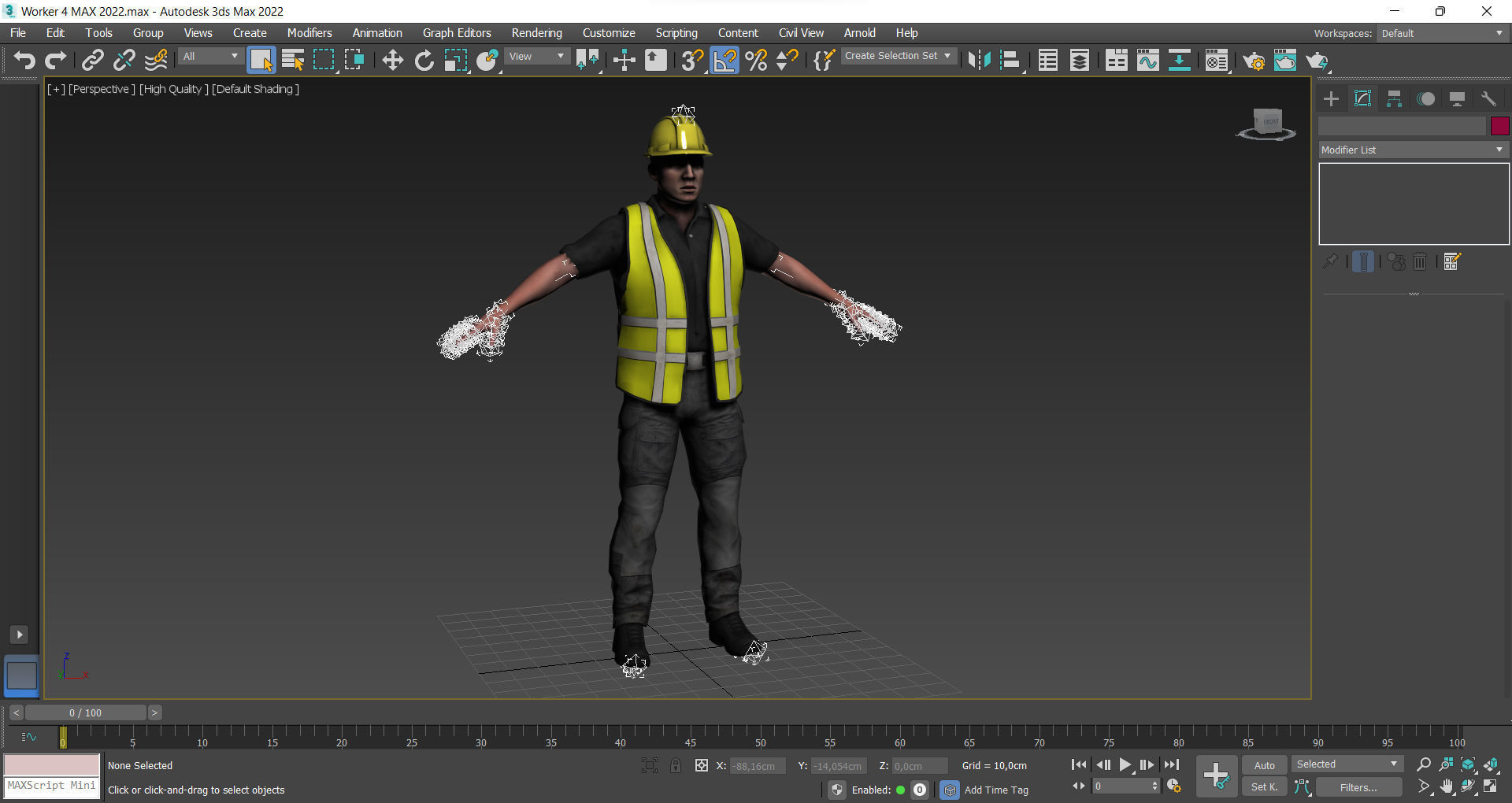Viewport: 1512px width, 803px height.
Task: Switch to the Hierarchy panel tab
Action: coord(1394,99)
